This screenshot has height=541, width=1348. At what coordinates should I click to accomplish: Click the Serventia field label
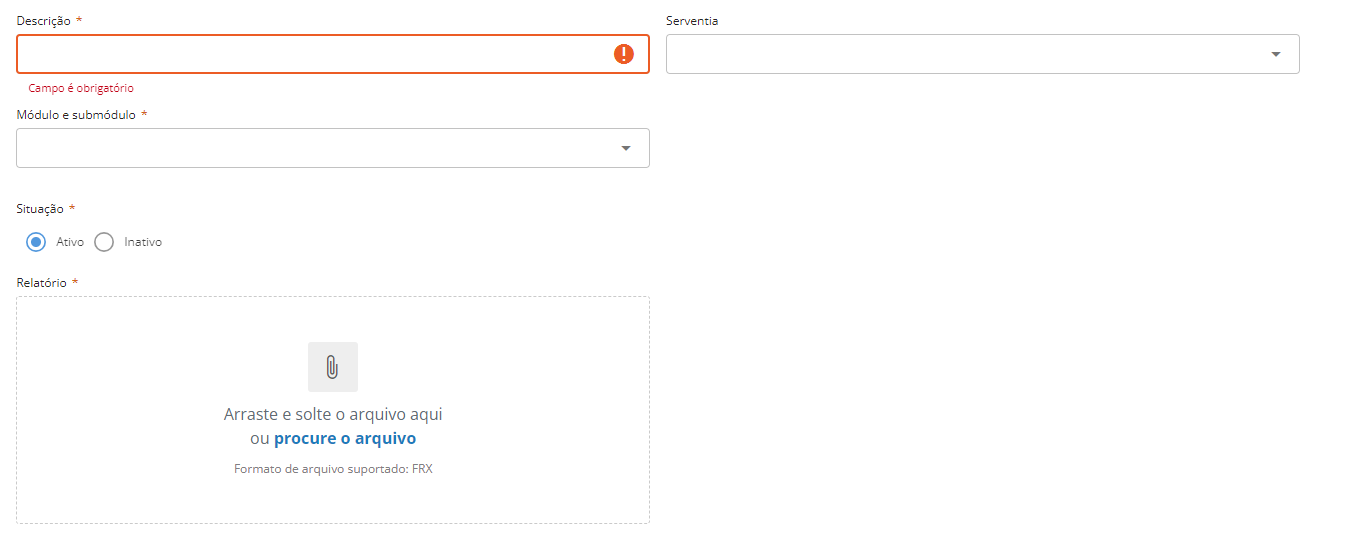(x=692, y=21)
